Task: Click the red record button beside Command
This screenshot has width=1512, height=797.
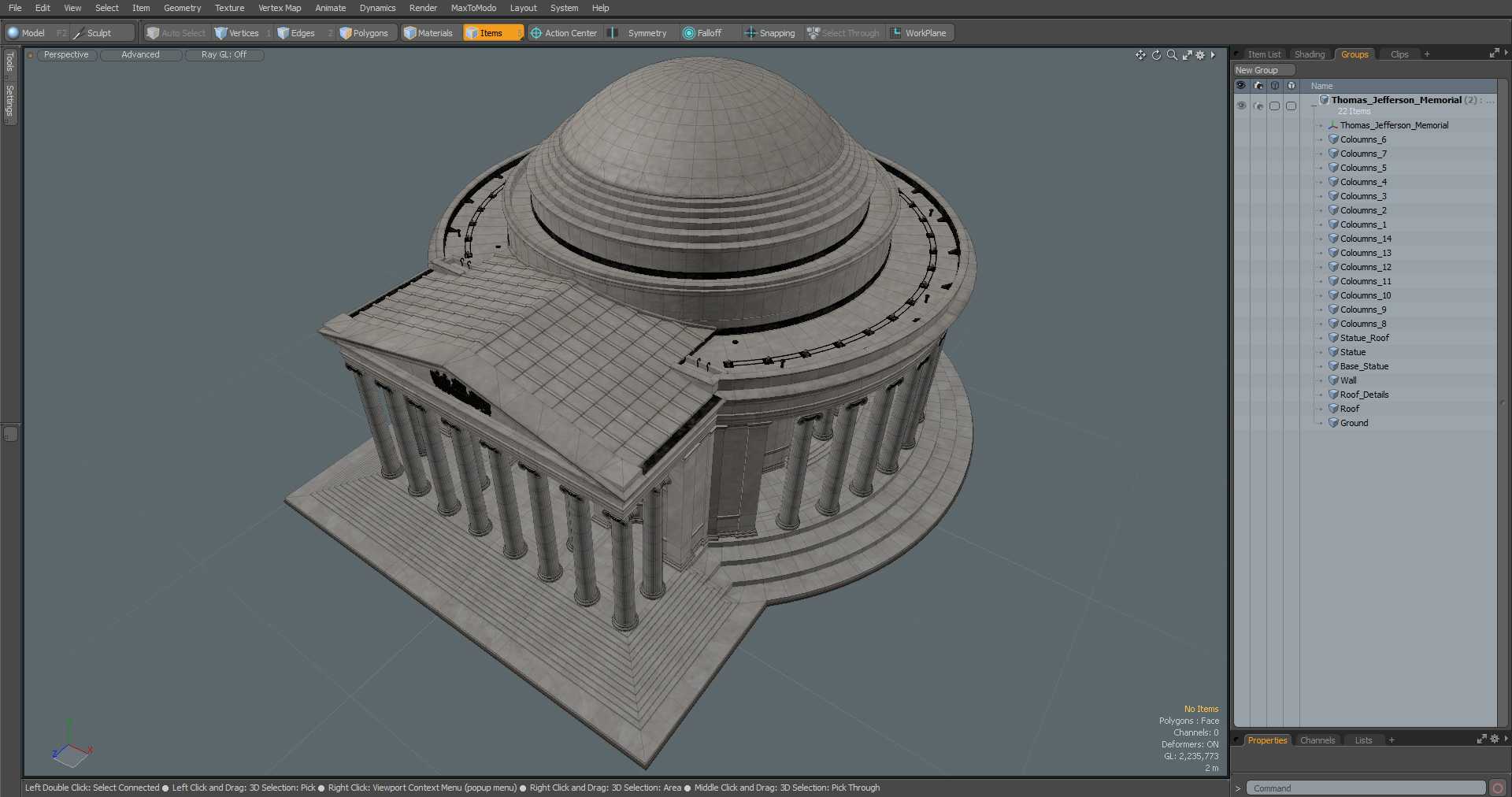Action: [1498, 788]
